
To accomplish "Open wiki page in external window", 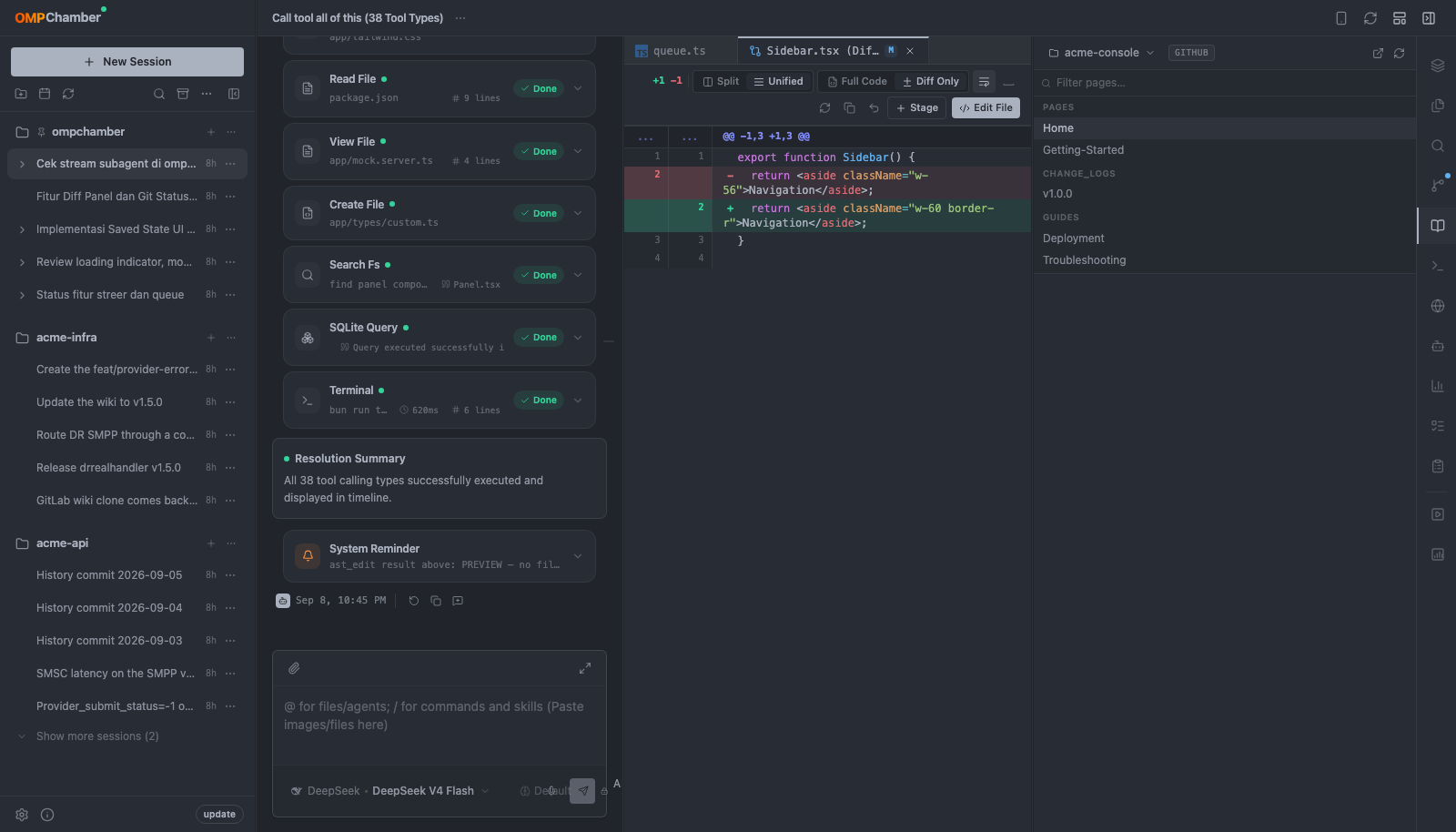I will click(1378, 53).
